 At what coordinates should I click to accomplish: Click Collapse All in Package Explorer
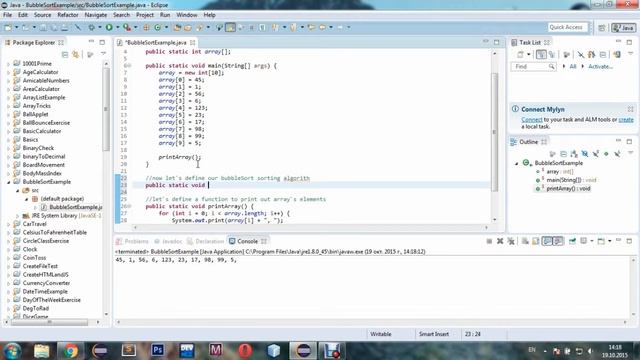click(x=64, y=54)
